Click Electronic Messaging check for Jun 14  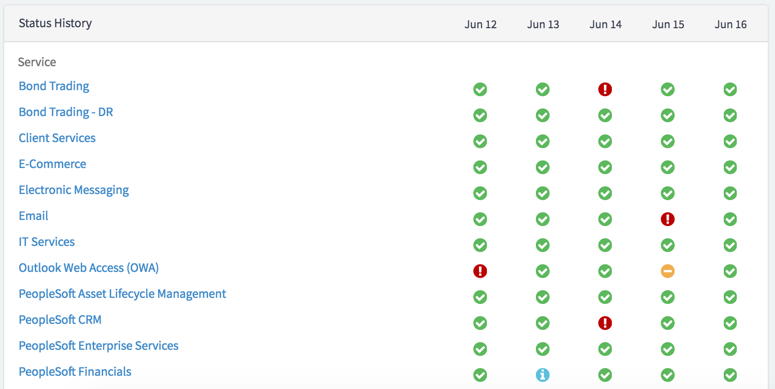[605, 193]
